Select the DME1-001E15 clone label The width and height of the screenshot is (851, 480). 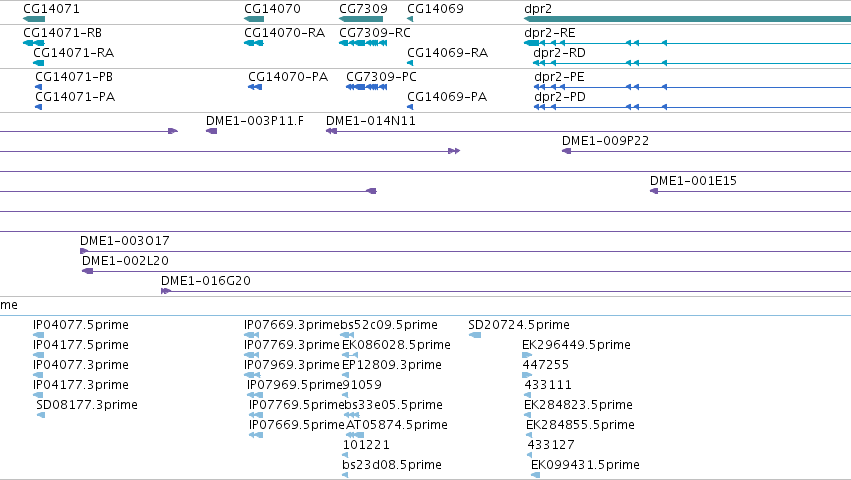click(693, 181)
